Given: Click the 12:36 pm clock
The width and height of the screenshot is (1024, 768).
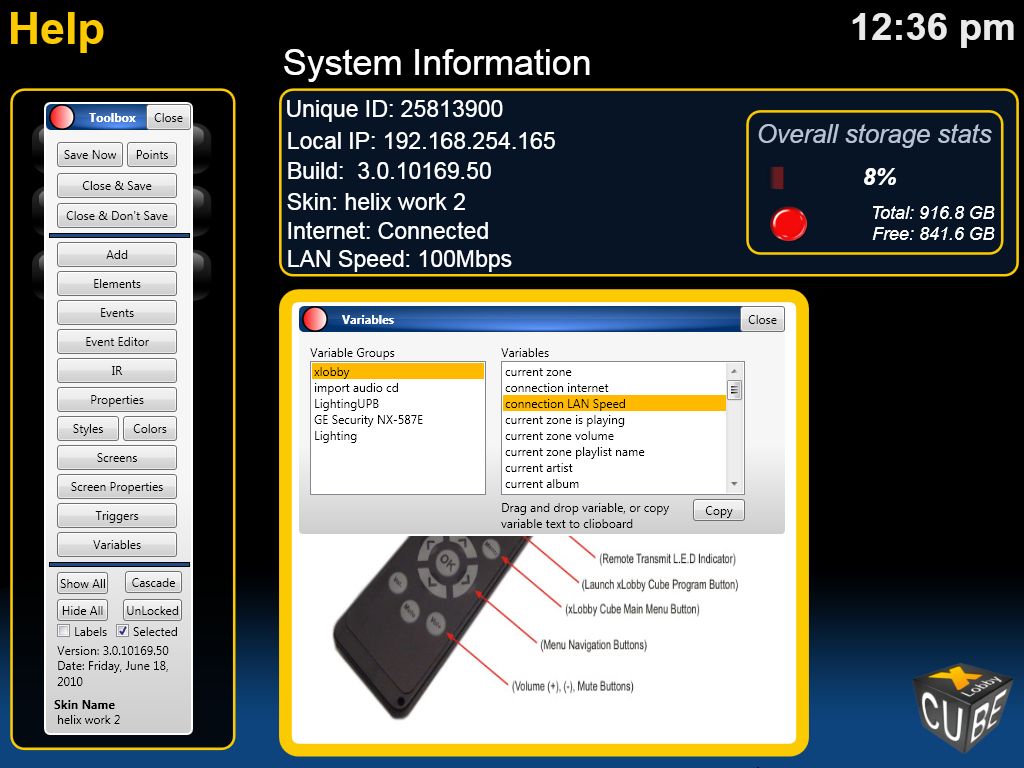Looking at the screenshot, I should (933, 28).
